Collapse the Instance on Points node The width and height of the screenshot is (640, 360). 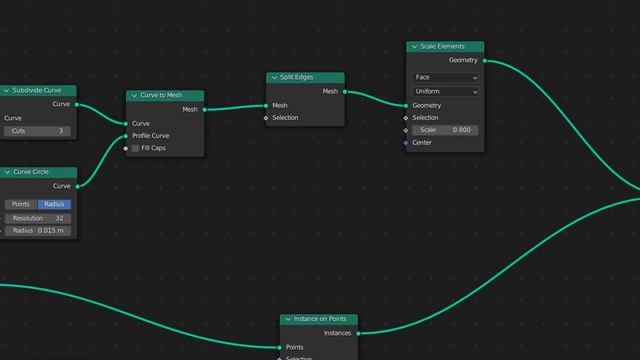tap(288, 319)
